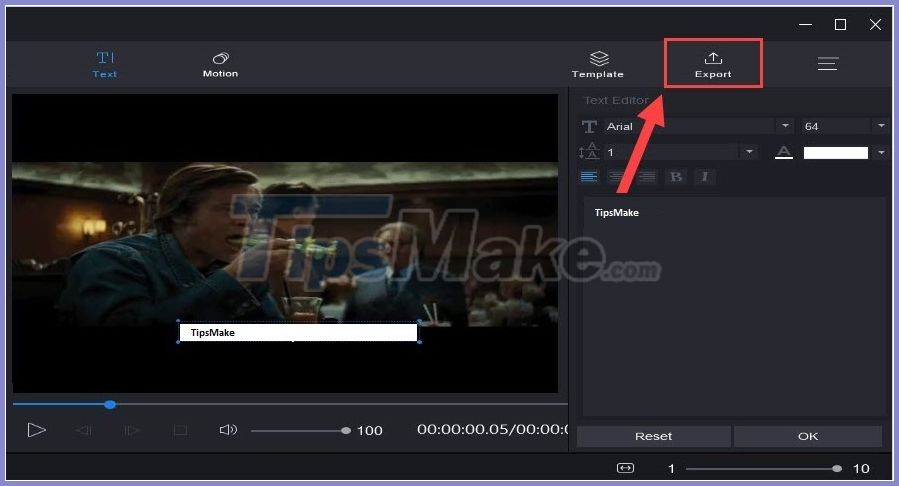The image size is (899, 486).
Task: Toggle bold formatting
Action: [x=676, y=177]
